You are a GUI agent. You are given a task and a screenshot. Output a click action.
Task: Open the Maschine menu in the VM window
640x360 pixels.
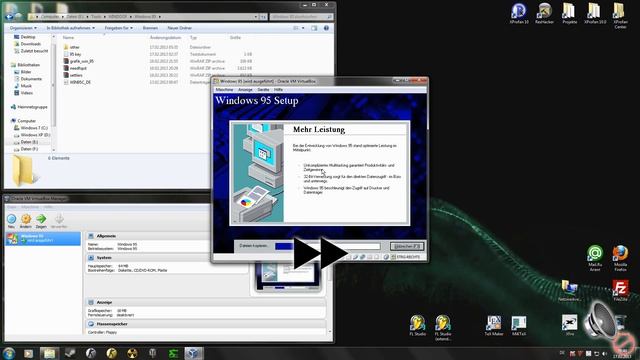[224, 89]
